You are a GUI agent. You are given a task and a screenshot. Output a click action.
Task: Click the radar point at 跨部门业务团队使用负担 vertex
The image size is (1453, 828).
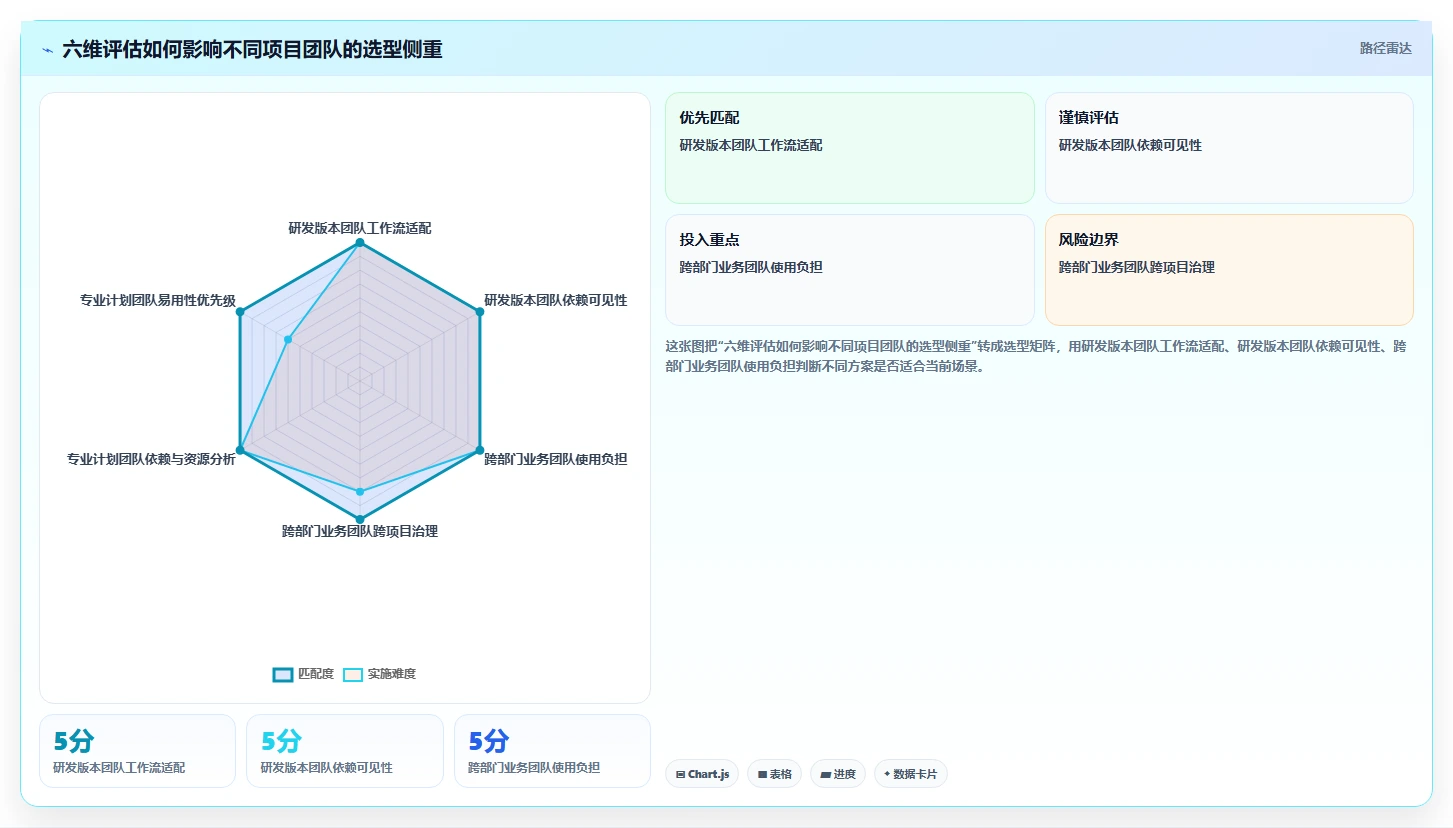point(480,450)
